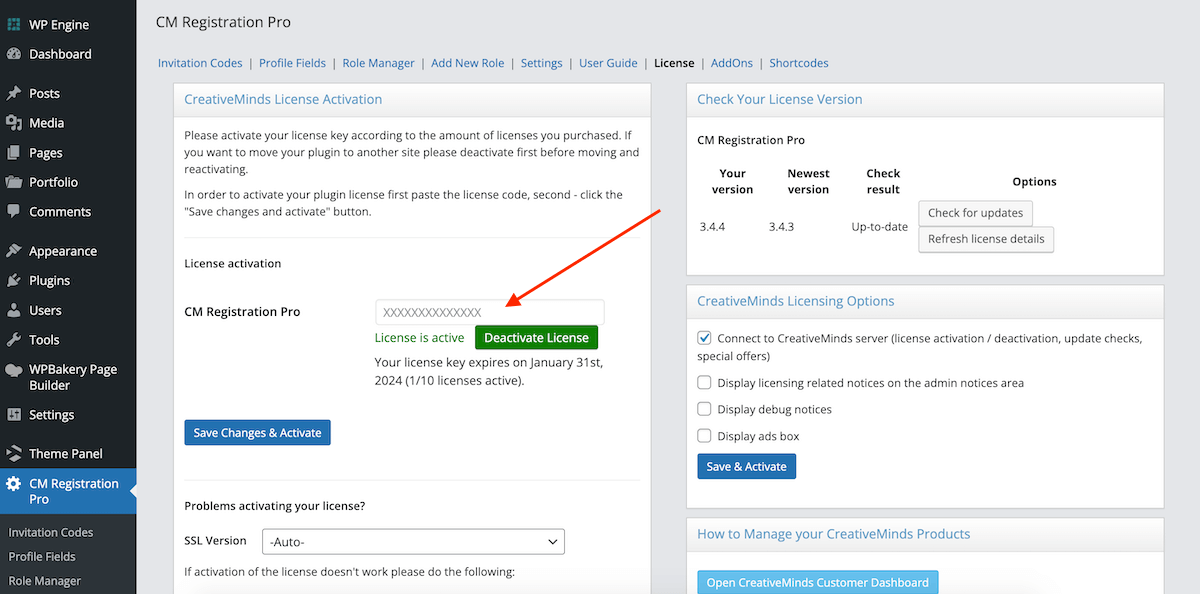Enable Display ads box checkbox
Screen dimensions: 1200x594
click(705, 436)
